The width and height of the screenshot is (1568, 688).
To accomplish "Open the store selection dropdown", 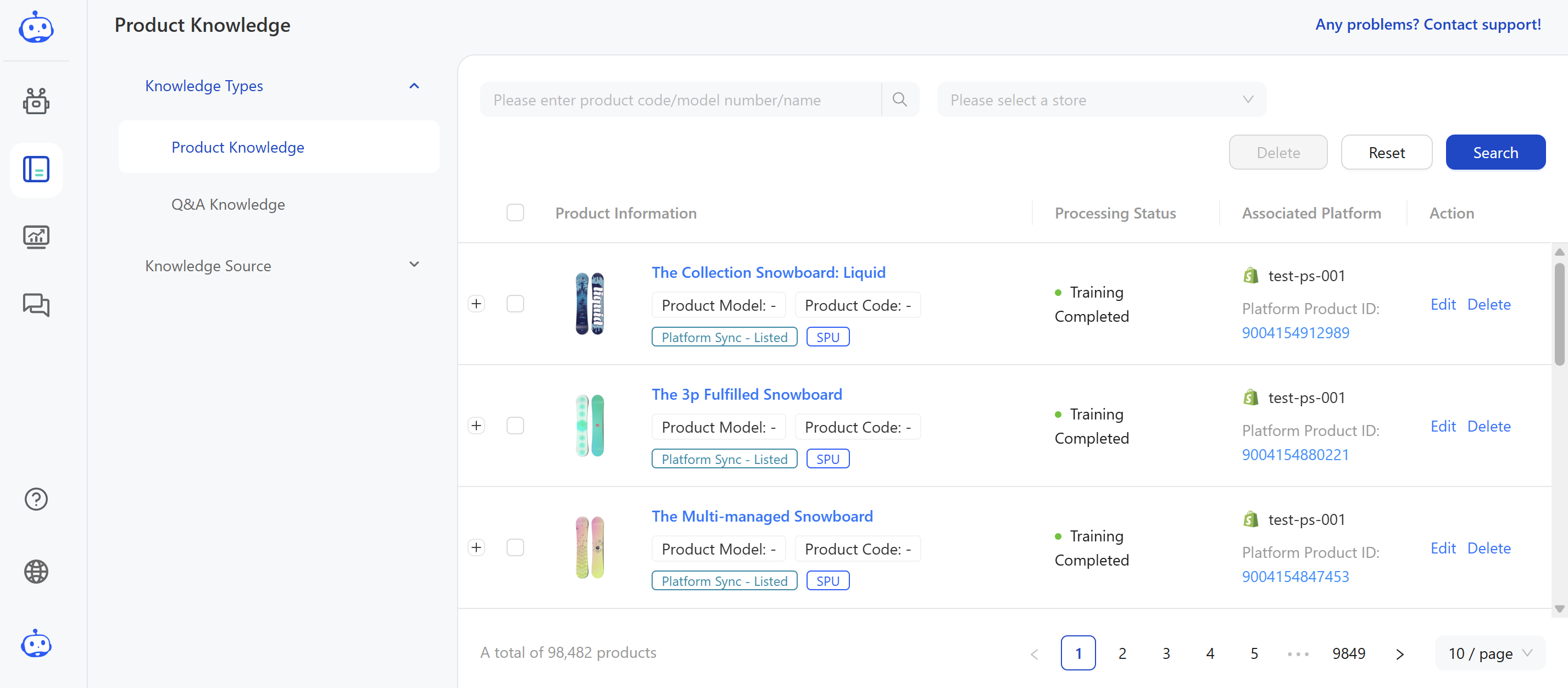I will (1101, 100).
